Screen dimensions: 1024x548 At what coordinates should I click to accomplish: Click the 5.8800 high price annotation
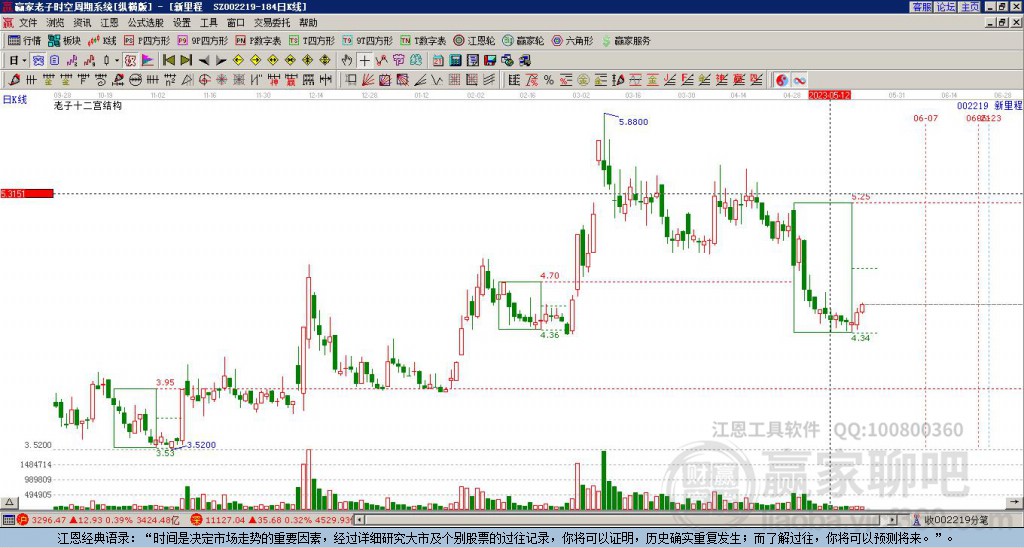(x=633, y=122)
